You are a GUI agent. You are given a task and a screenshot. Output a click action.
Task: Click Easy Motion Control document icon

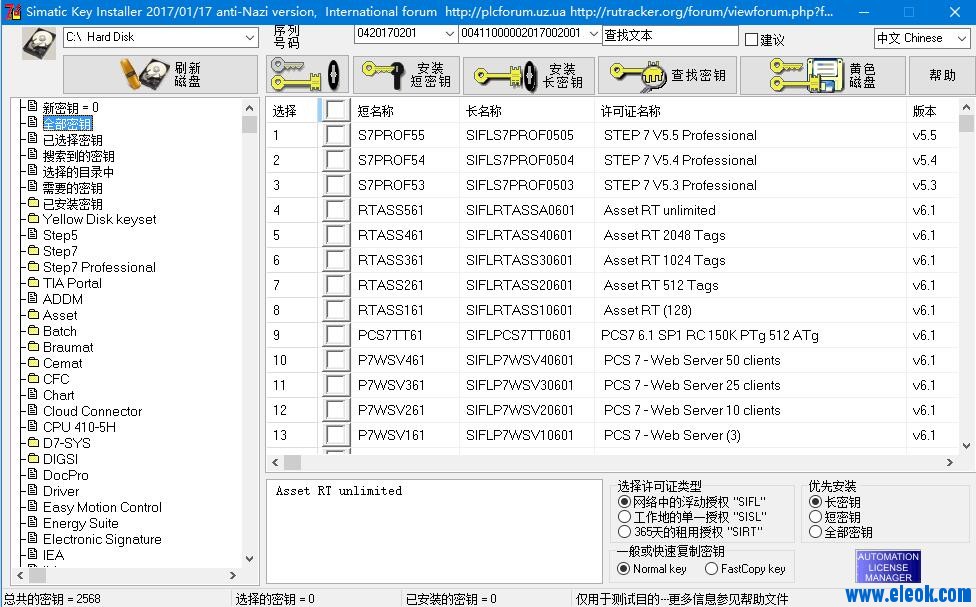tap(33, 507)
